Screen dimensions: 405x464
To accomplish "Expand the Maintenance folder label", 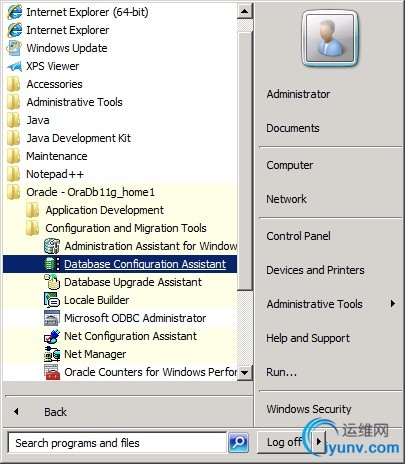I will [57, 156].
